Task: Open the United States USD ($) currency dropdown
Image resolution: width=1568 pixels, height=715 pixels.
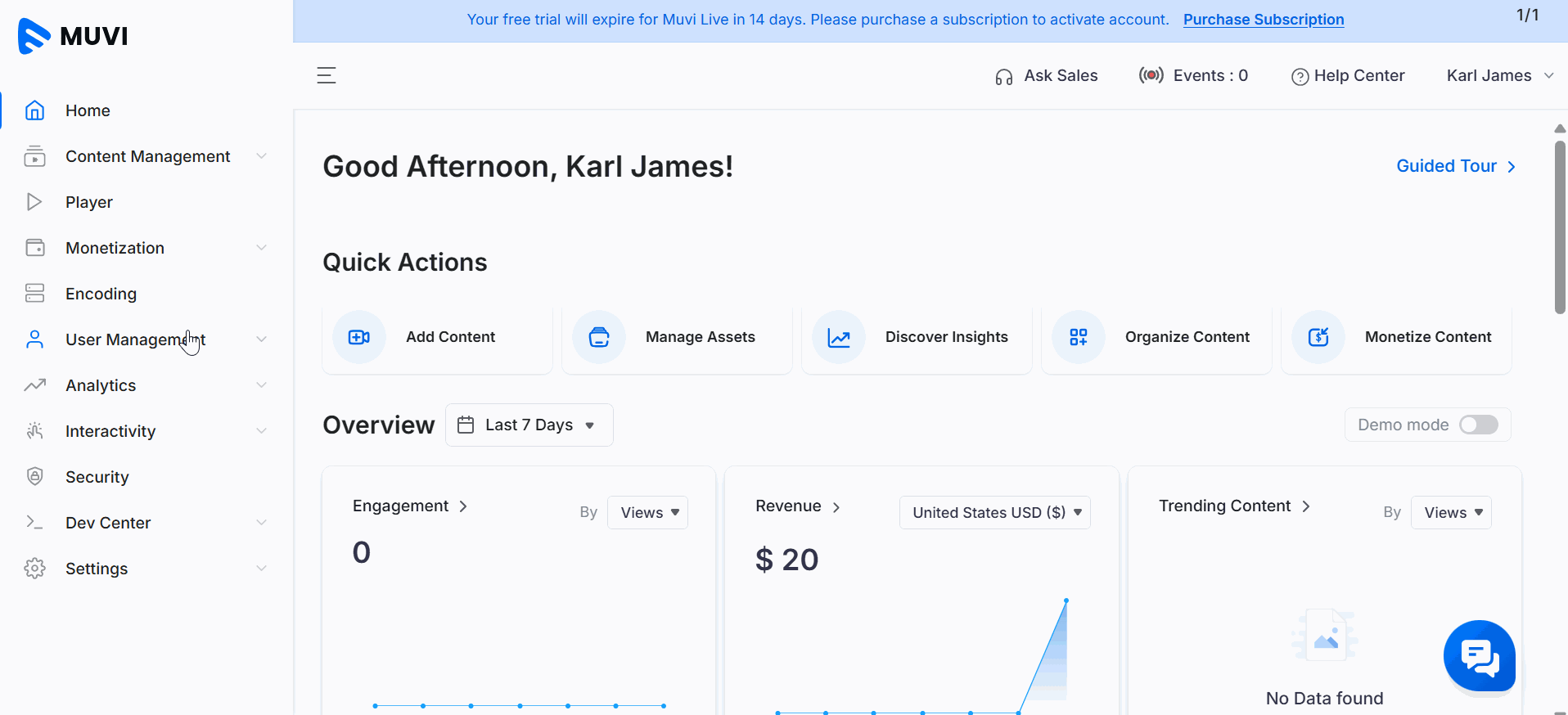Action: (x=994, y=512)
